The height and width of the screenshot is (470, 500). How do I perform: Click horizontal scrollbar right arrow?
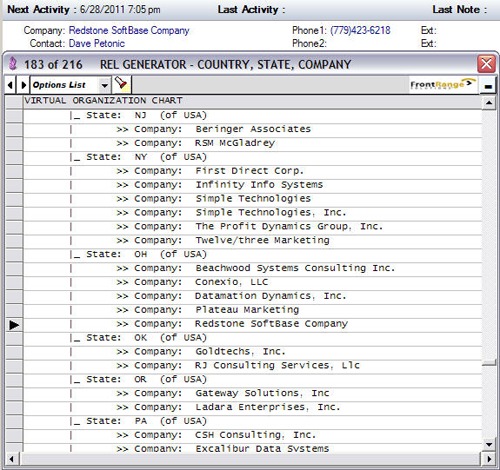pos(489,459)
